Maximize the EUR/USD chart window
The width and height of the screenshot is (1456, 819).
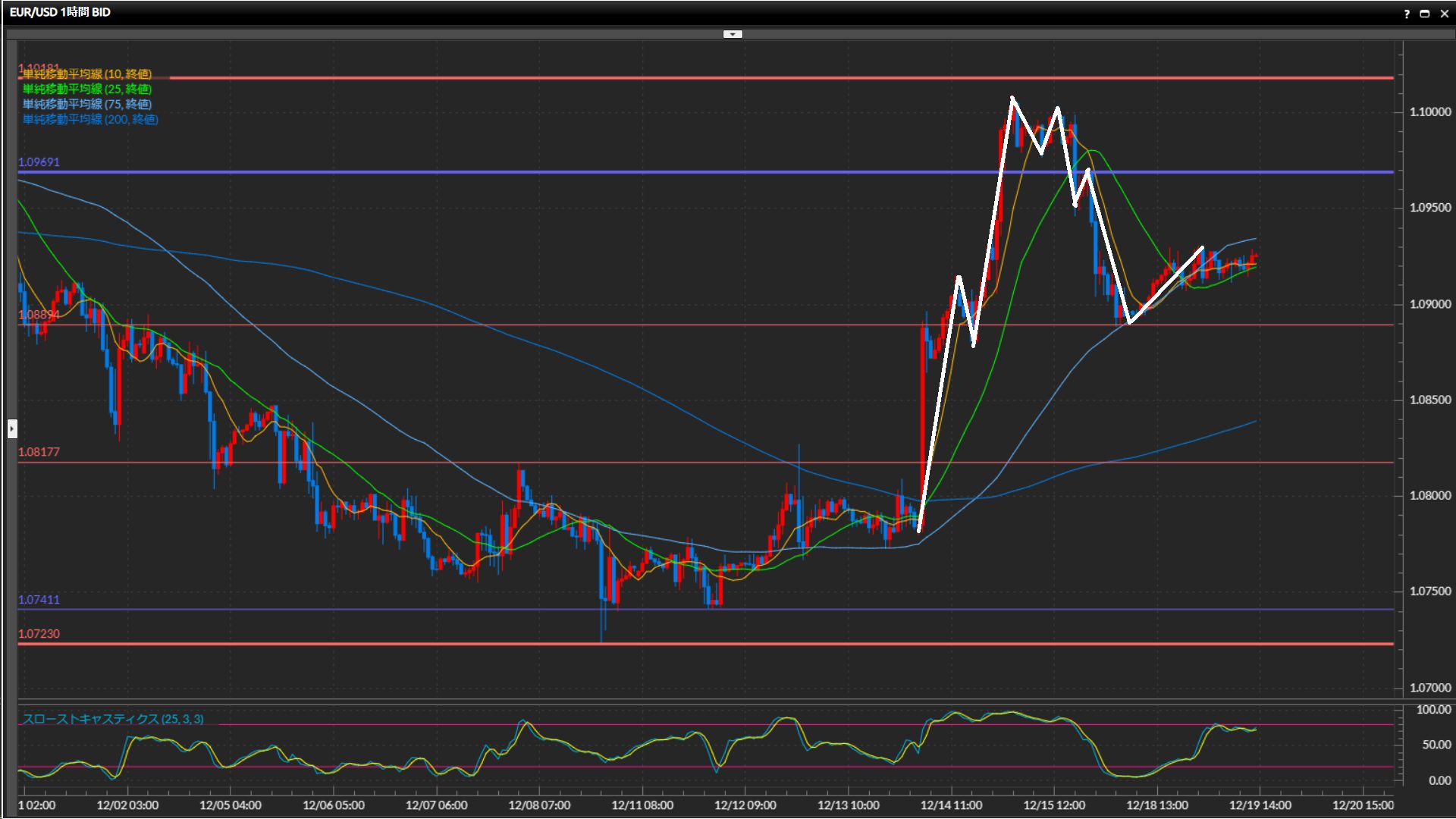tap(1424, 13)
